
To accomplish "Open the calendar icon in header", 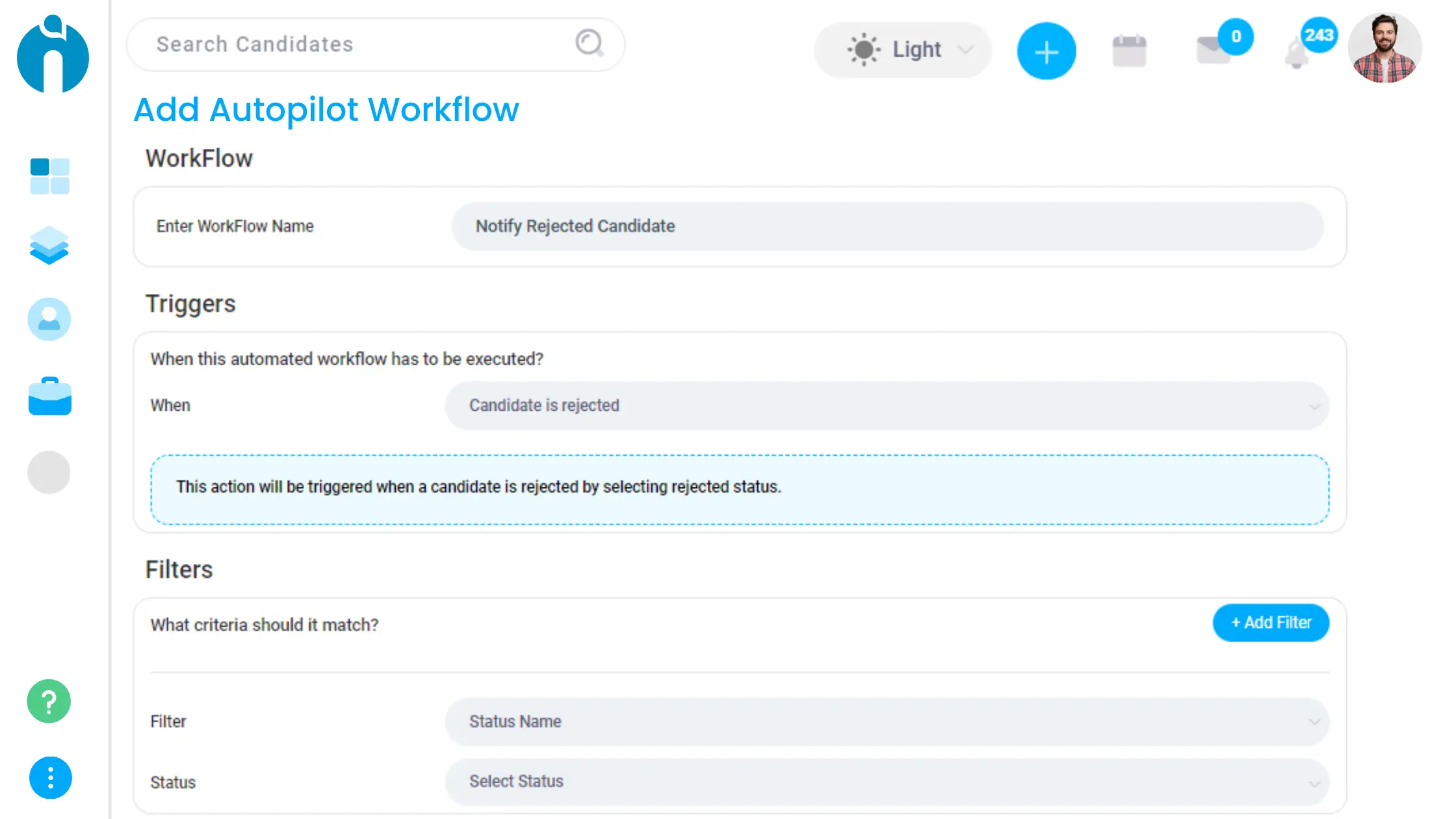I will 1129,51.
